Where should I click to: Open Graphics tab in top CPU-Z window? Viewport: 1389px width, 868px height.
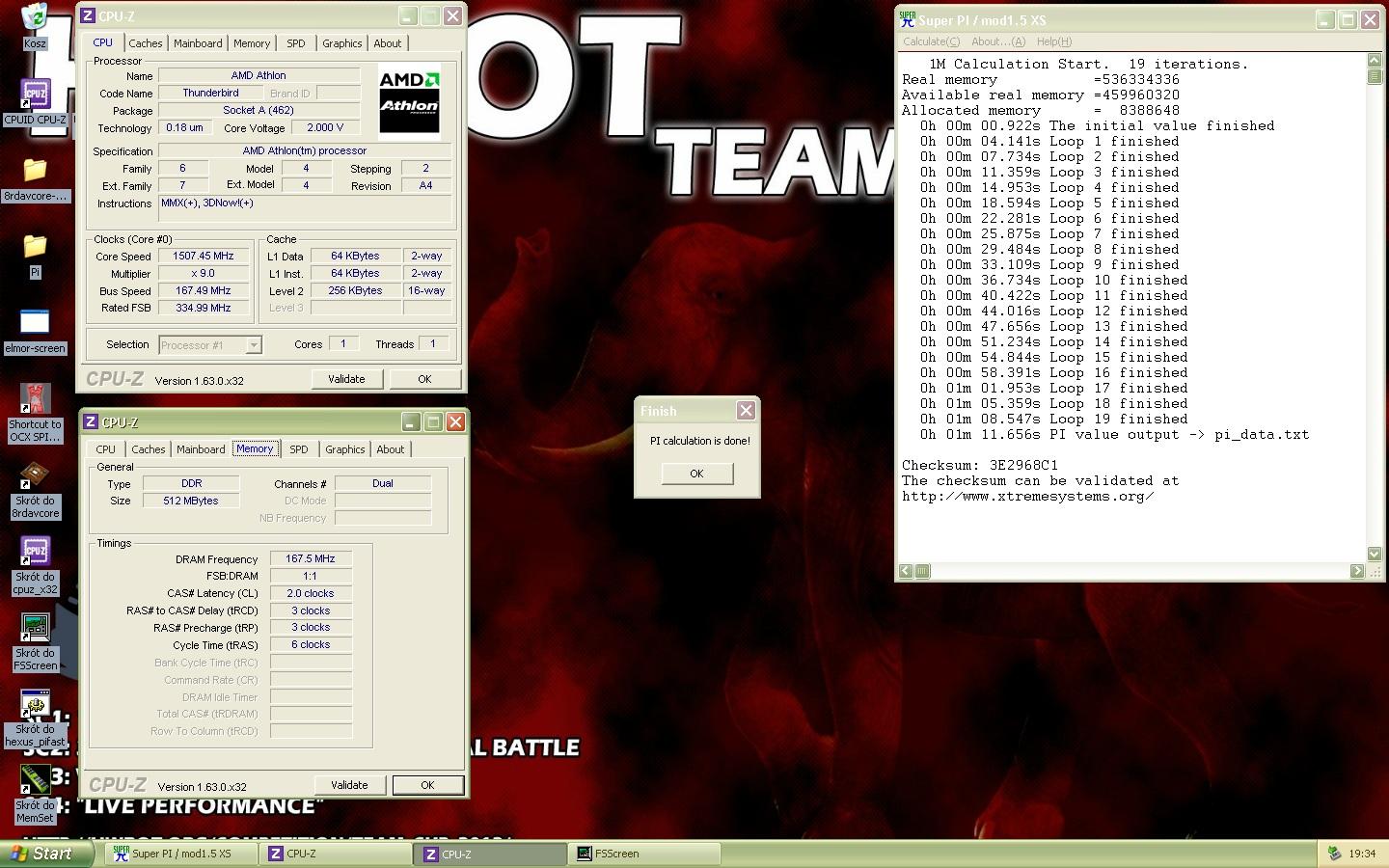pos(342,43)
